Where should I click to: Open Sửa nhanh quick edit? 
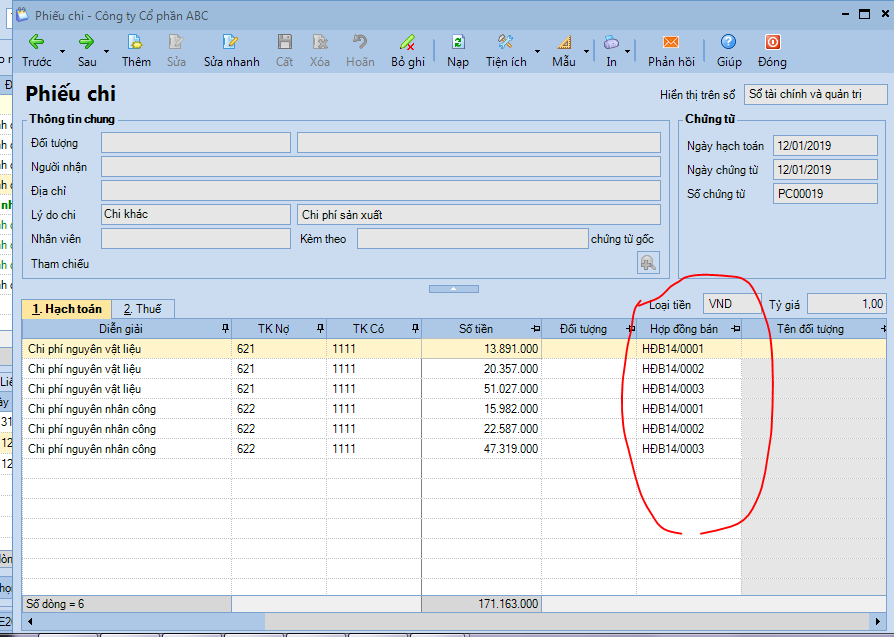click(x=231, y=51)
